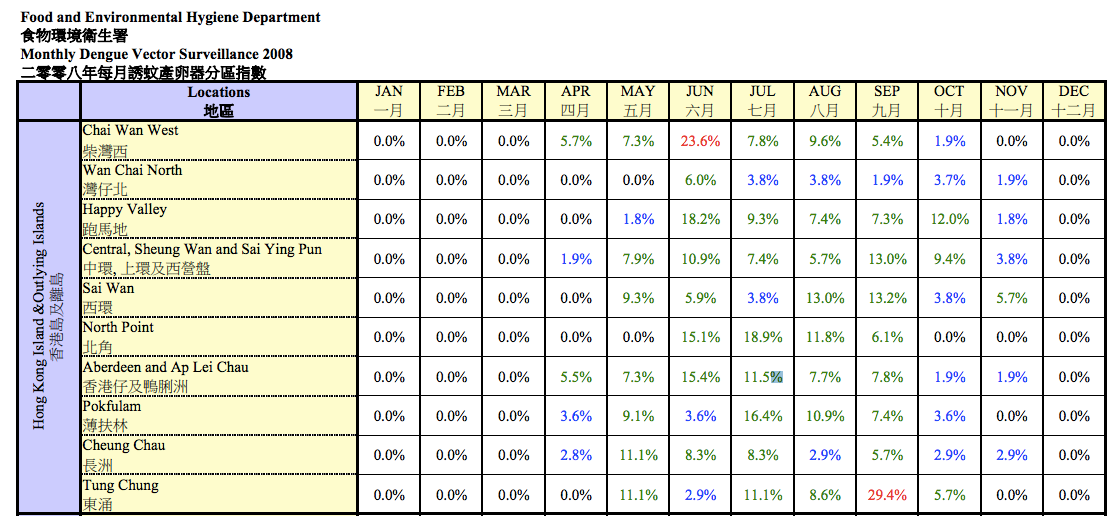Image resolution: width=1115 pixels, height=516 pixels.
Task: Click Pokfulam July value 16.4%
Action: [762, 416]
